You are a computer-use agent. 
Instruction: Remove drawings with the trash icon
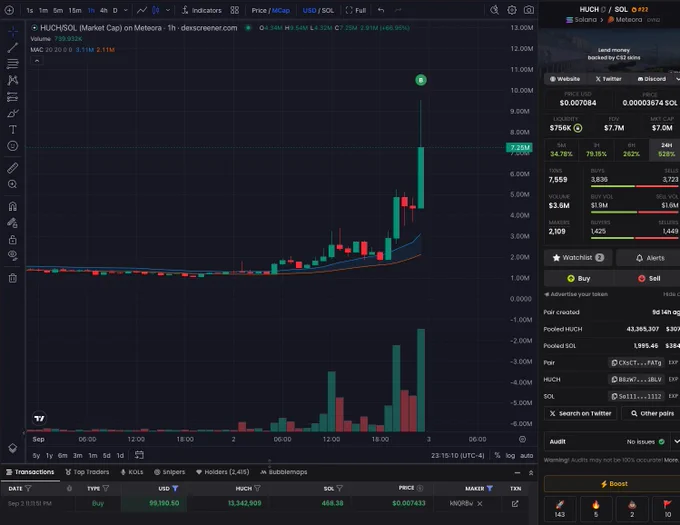tap(13, 278)
